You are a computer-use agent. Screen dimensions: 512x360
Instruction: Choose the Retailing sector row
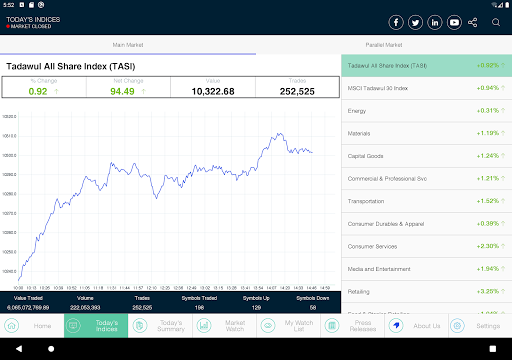427,292
